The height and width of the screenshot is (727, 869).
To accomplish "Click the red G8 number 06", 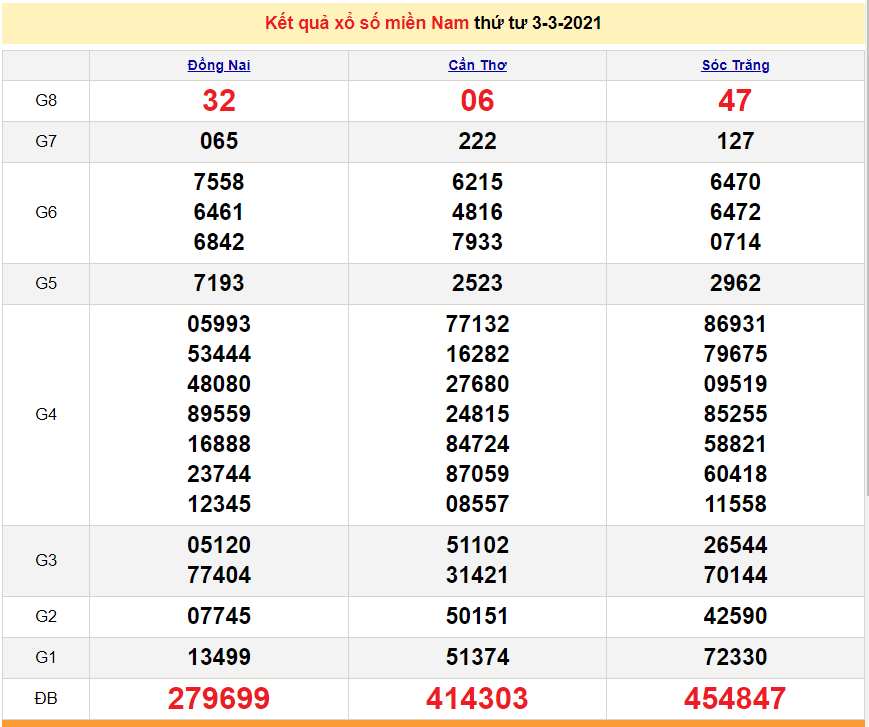I will coord(477,100).
